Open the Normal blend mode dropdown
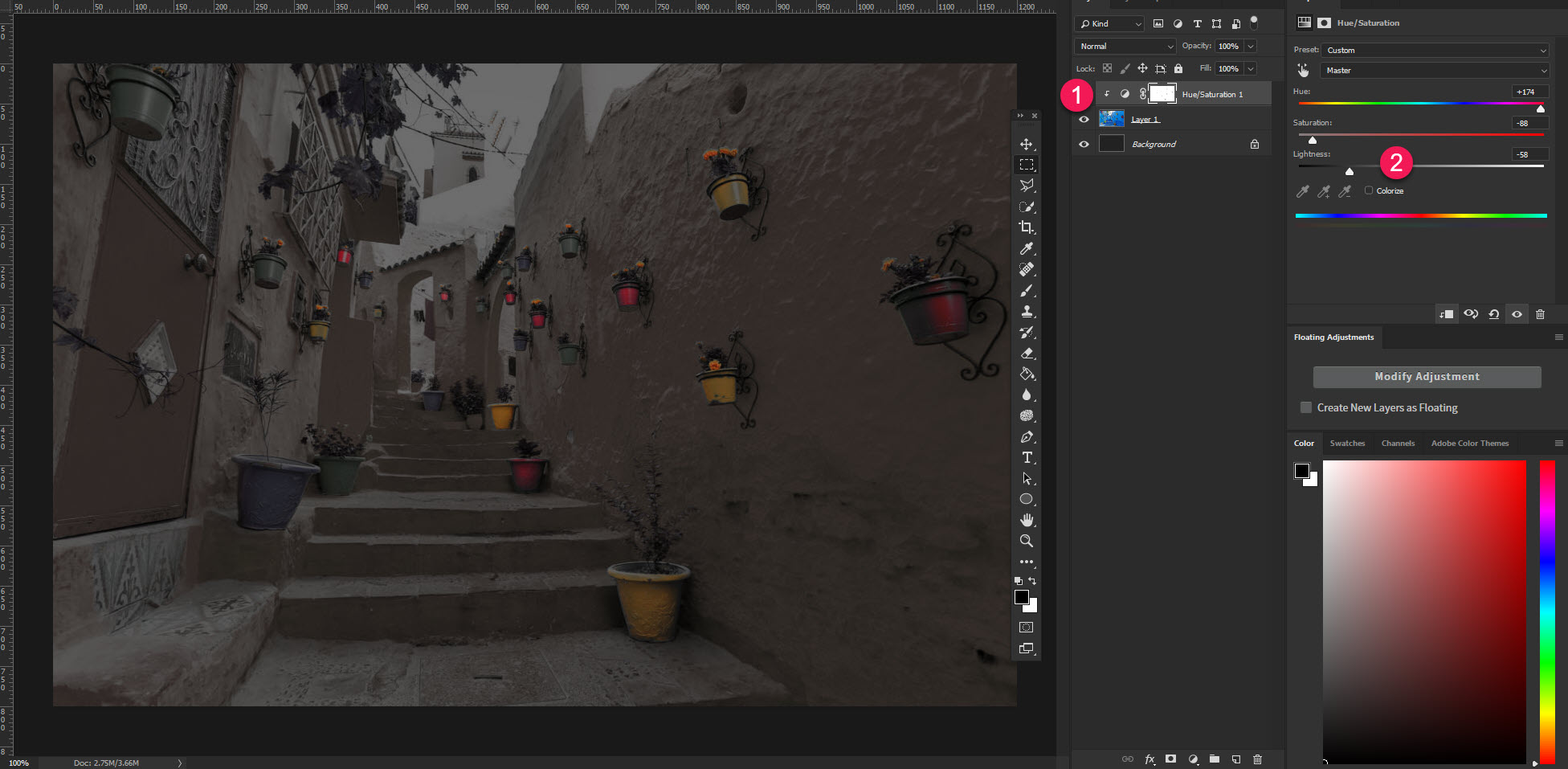Image resolution: width=1568 pixels, height=769 pixels. tap(1125, 46)
